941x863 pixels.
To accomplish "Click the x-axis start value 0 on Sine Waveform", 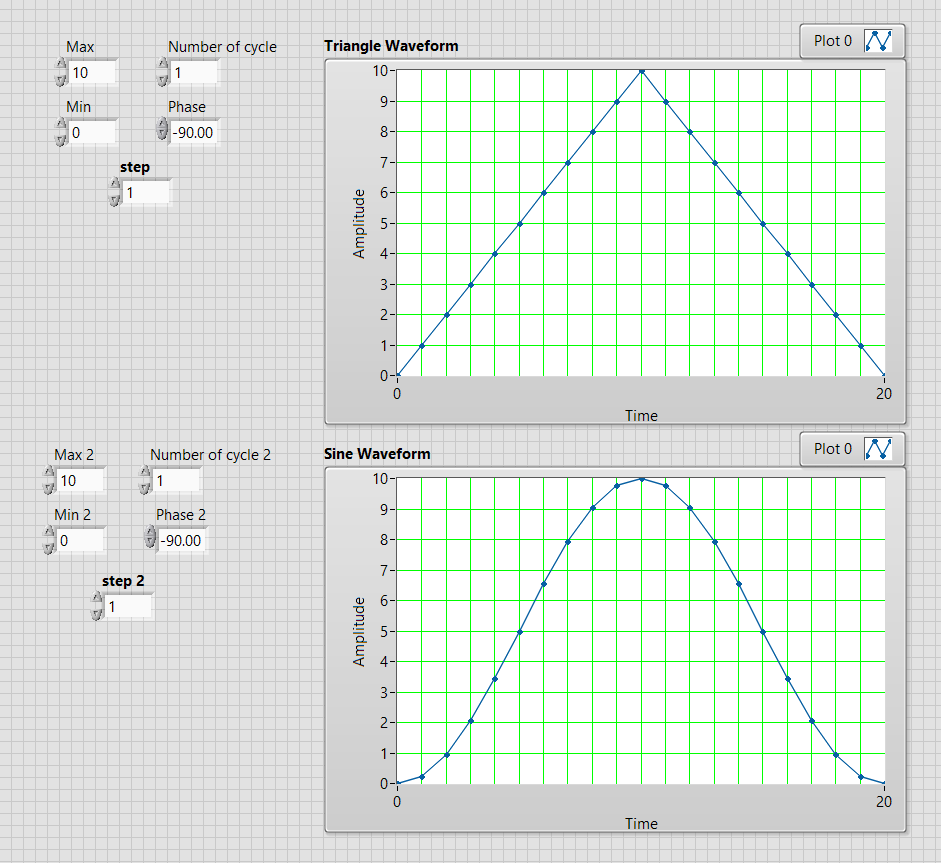I will pyautogui.click(x=397, y=802).
